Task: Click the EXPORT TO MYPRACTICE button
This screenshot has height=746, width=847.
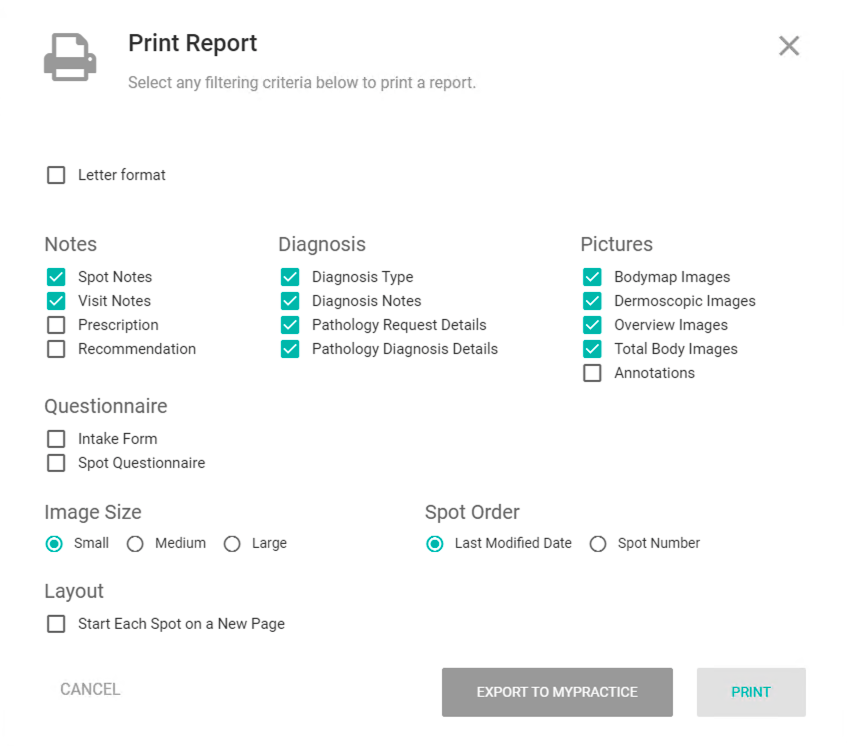Action: [557, 692]
